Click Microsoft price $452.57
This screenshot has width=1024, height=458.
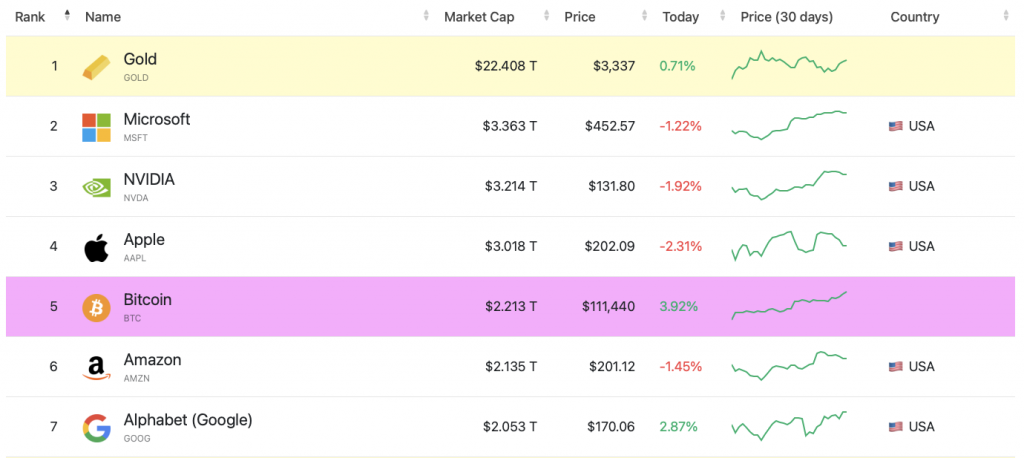click(610, 126)
